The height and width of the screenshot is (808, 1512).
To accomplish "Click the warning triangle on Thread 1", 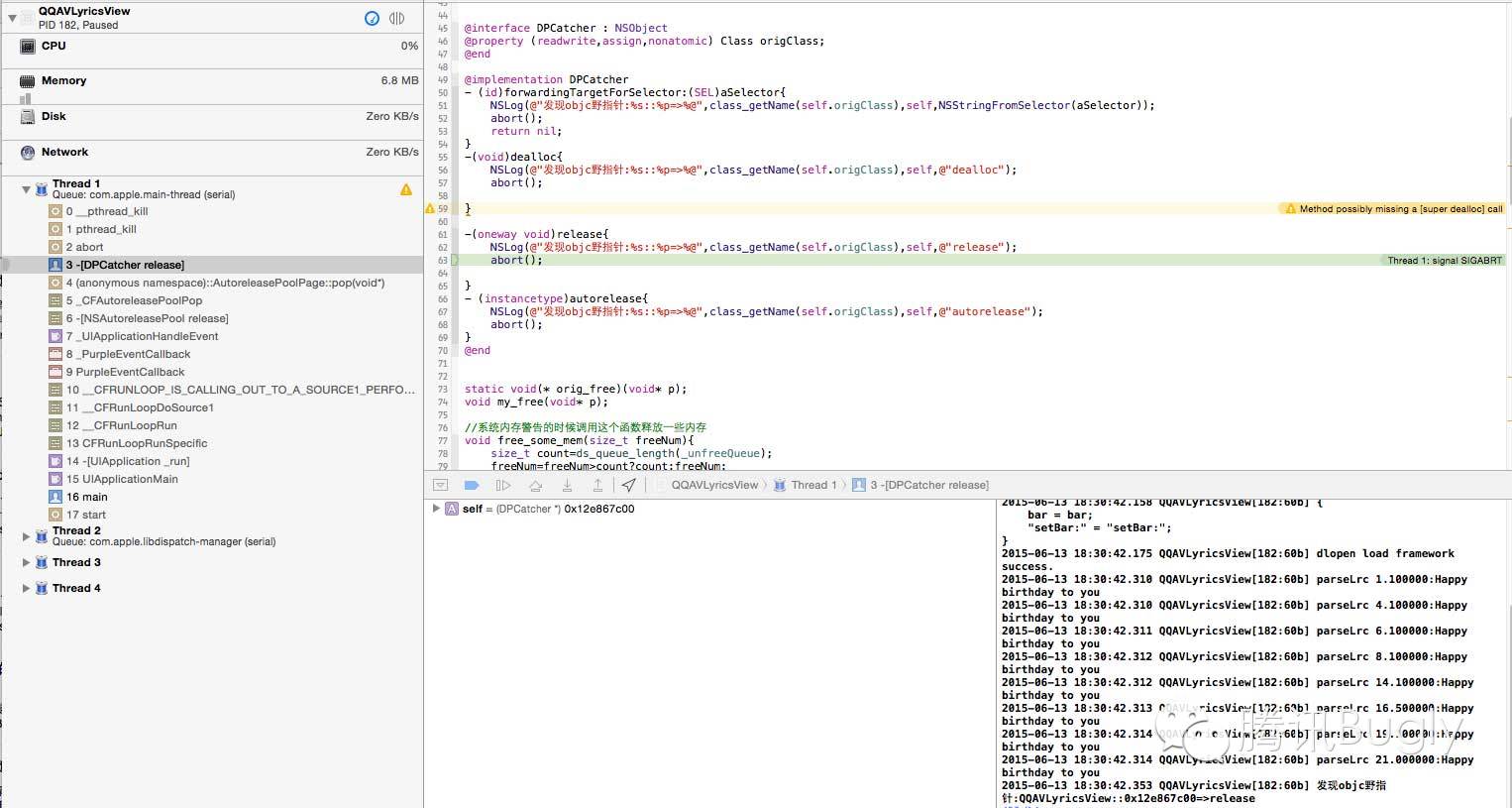I will point(406,189).
